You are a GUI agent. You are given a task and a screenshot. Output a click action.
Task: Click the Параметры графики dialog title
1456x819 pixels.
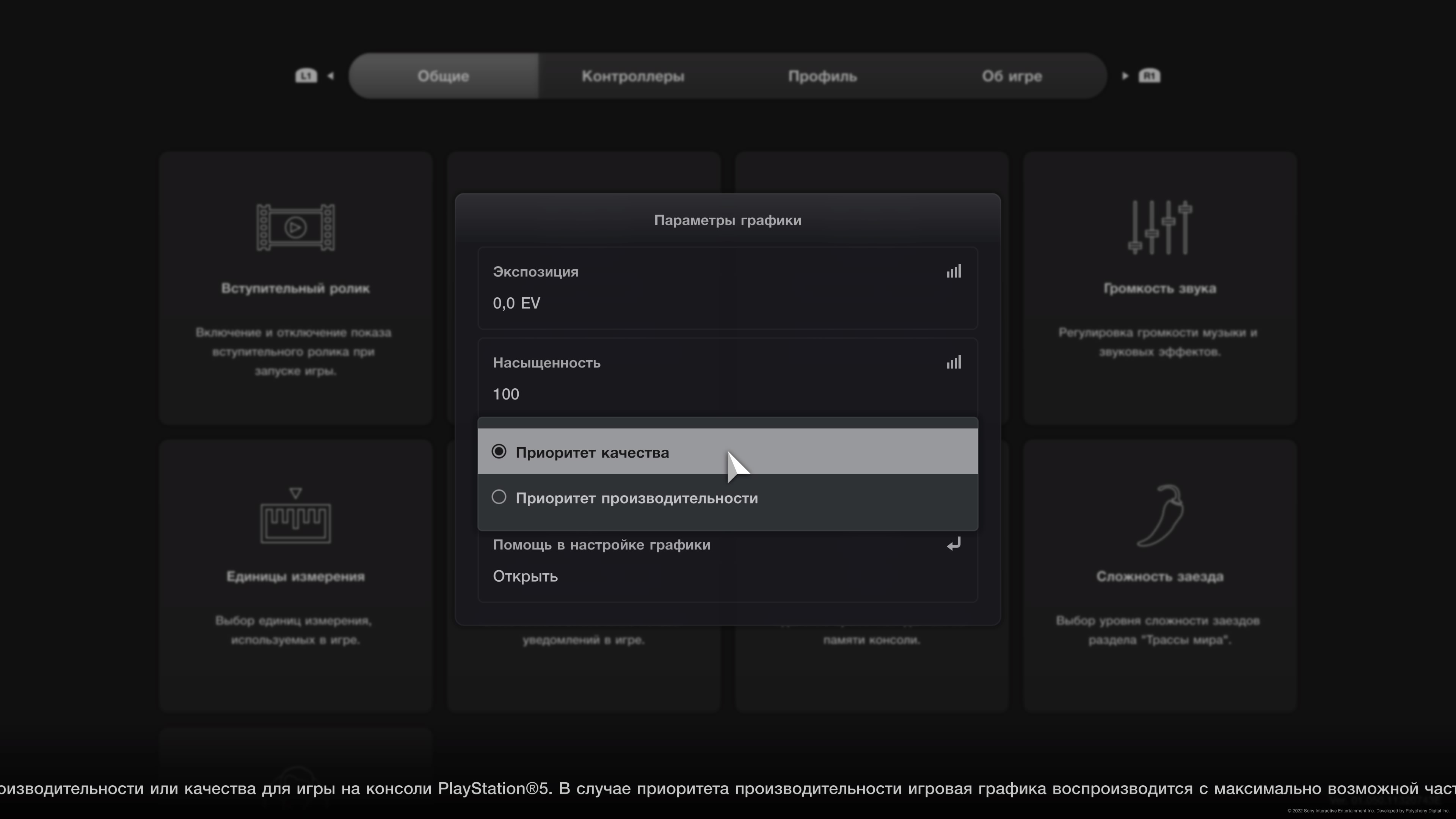728,220
